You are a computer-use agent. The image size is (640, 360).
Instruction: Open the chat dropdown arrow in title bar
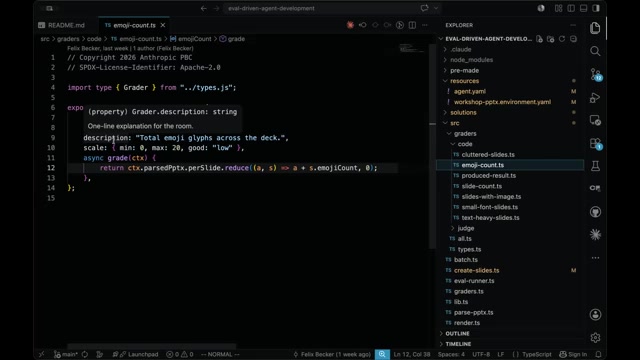pos(436,8)
